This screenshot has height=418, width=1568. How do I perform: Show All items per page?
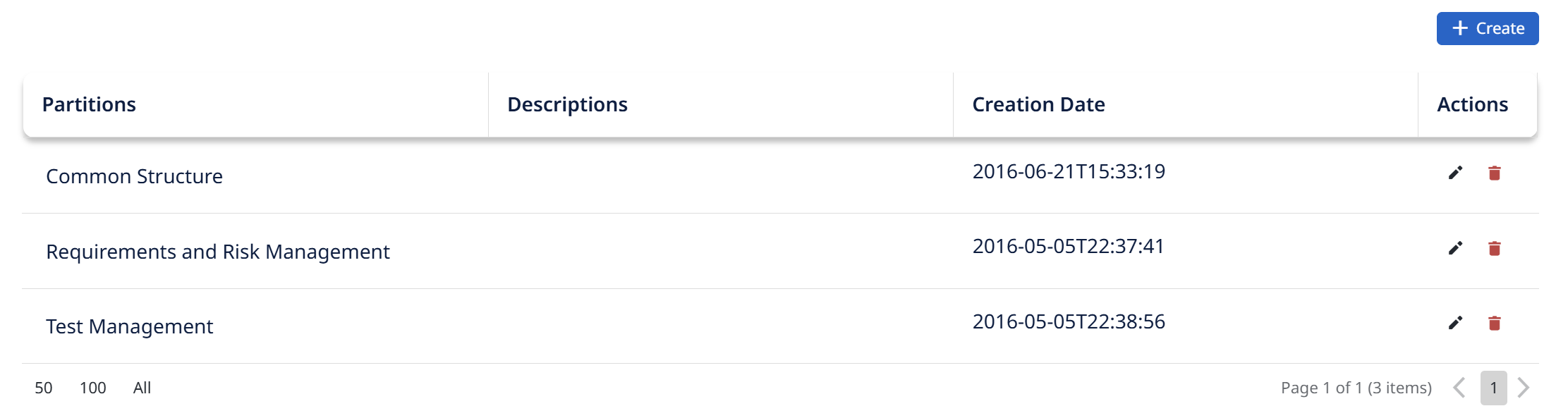[142, 388]
